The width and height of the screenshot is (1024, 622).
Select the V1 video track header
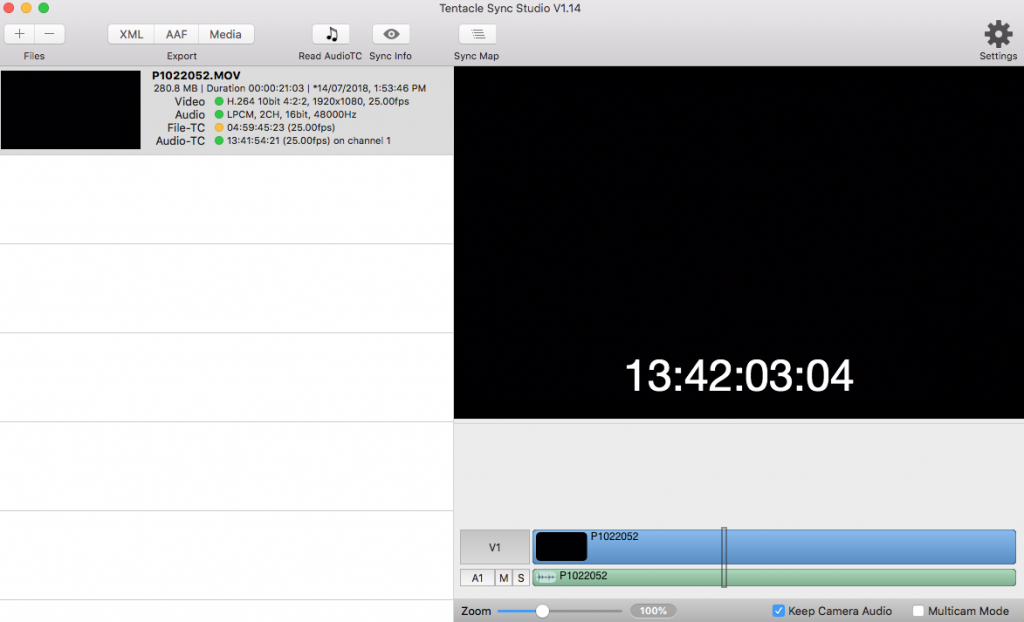tap(494, 547)
